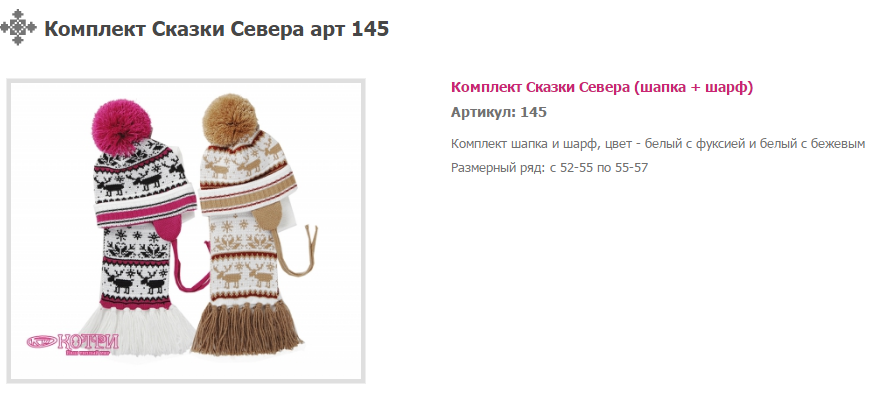This screenshot has height=411, width=879.
Task: Click the Размерный ряд size range text
Action: pyautogui.click(x=549, y=168)
